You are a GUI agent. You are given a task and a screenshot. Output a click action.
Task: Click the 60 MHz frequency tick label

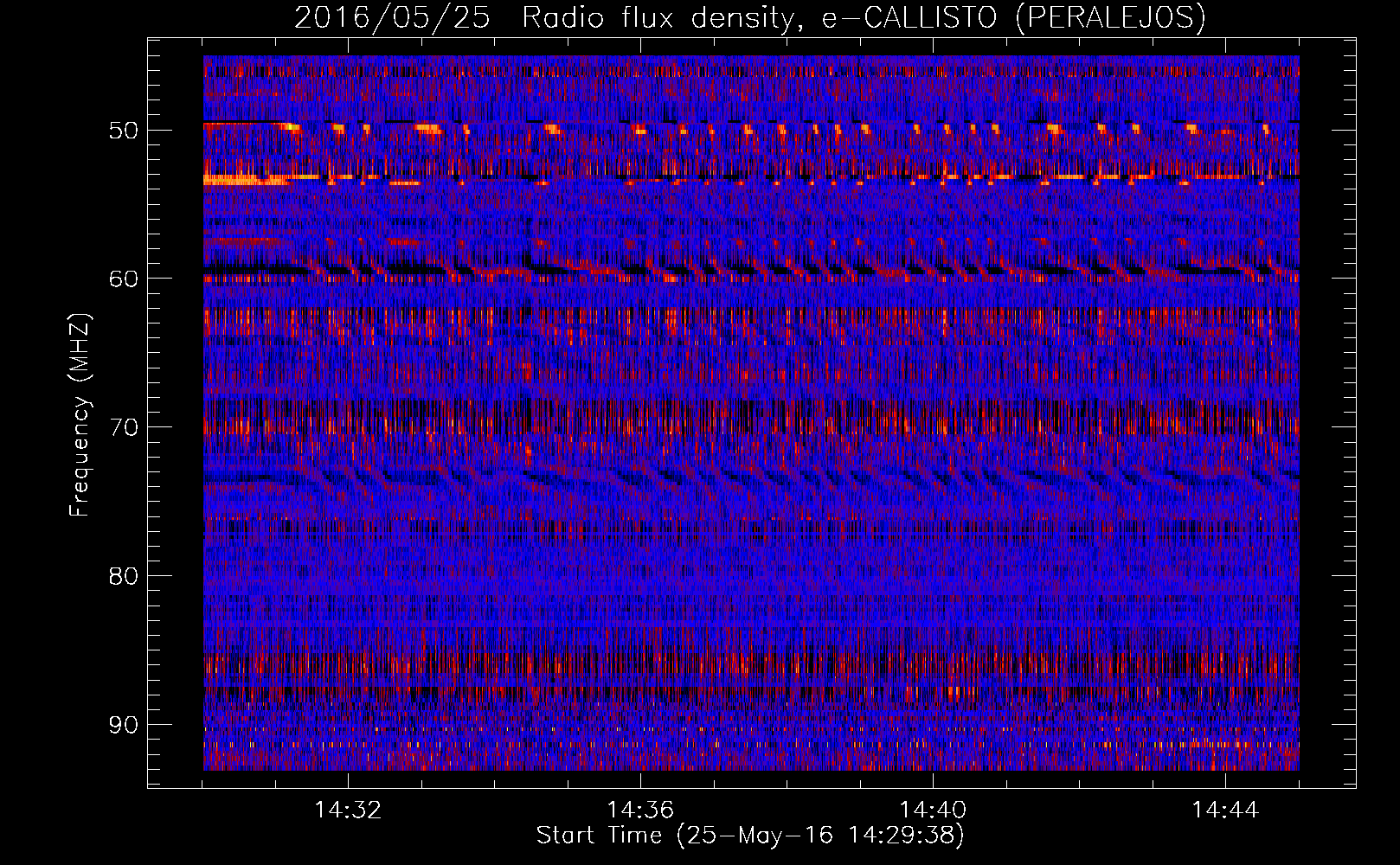(123, 279)
